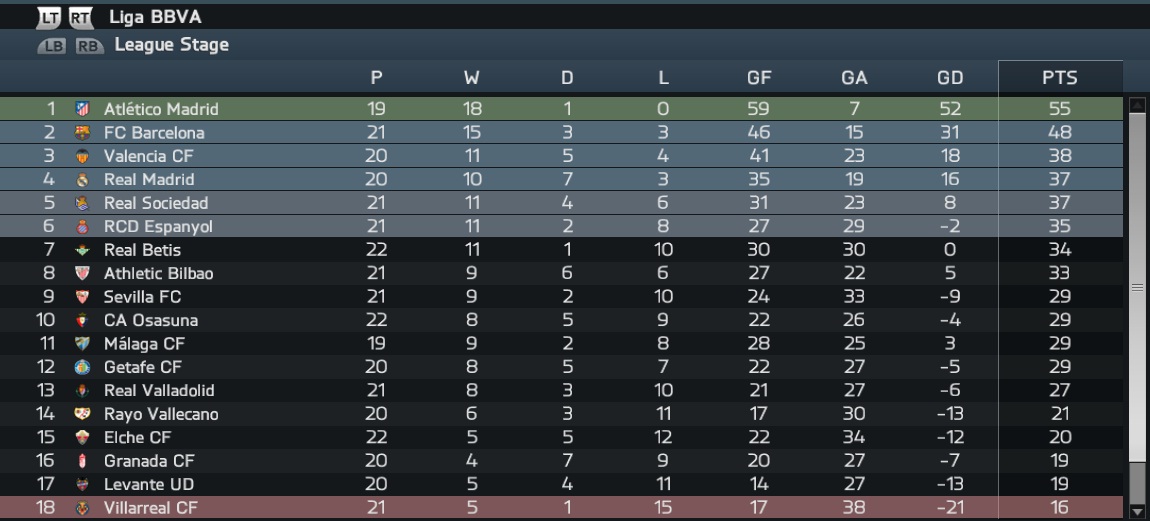This screenshot has height=521, width=1150.
Task: Click the Atlético Madrid club crest
Action: point(82,109)
